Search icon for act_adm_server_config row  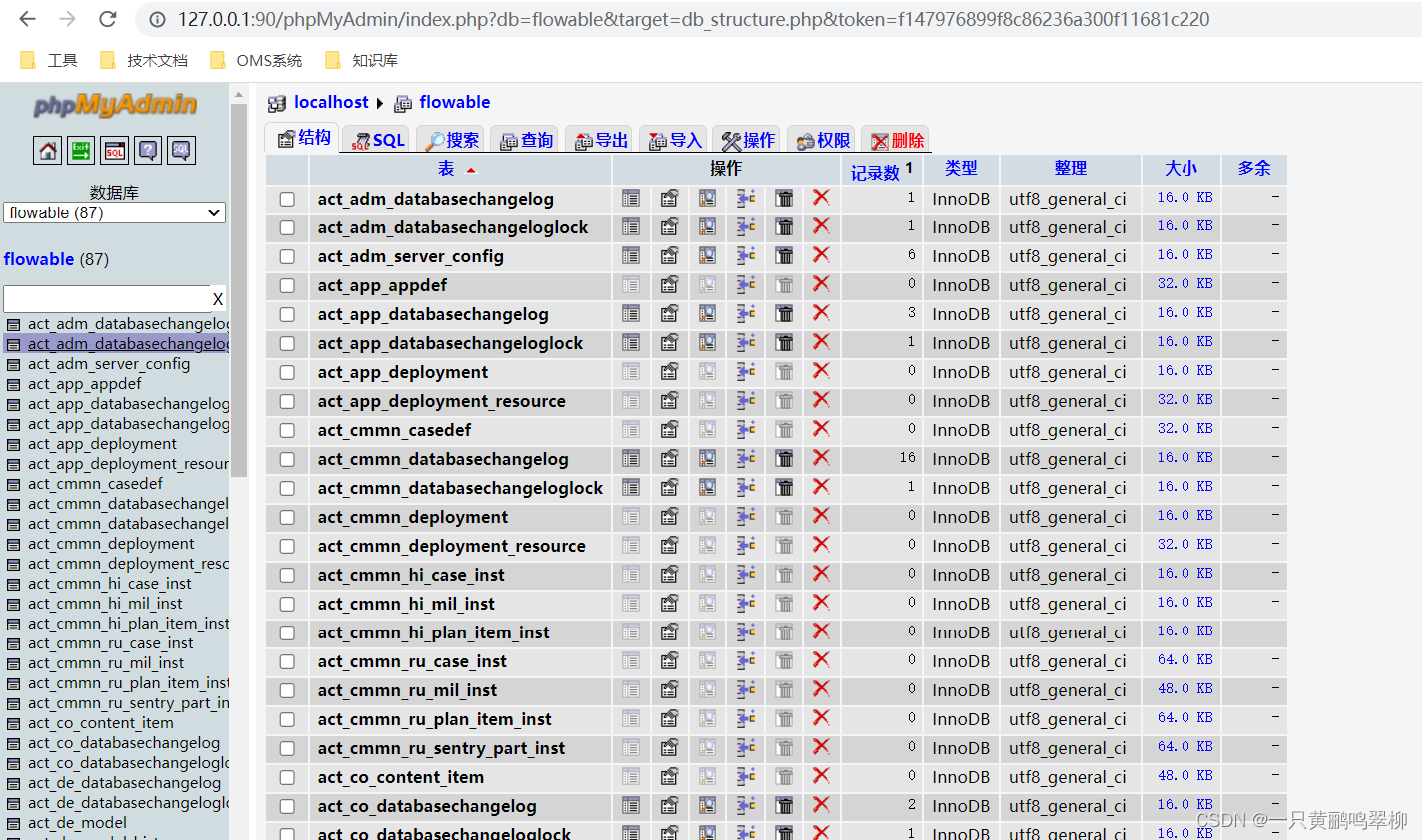click(x=708, y=256)
